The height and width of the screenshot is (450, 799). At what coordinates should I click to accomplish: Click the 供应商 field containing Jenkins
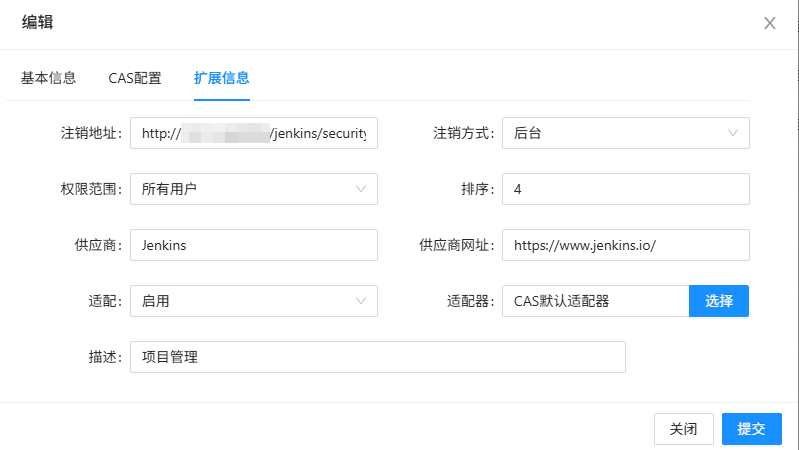[x=254, y=245]
